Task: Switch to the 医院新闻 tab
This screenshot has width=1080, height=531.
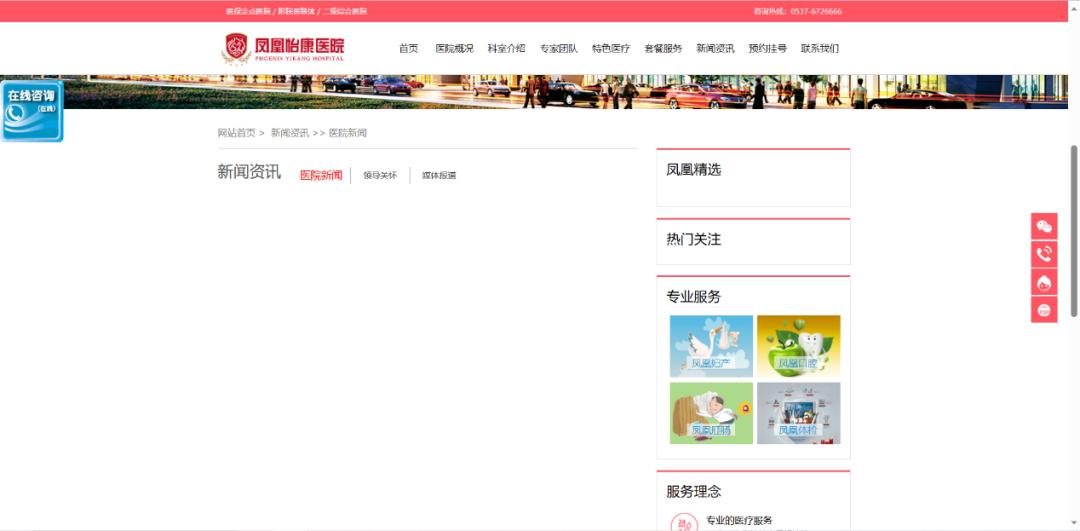Action: click(321, 175)
